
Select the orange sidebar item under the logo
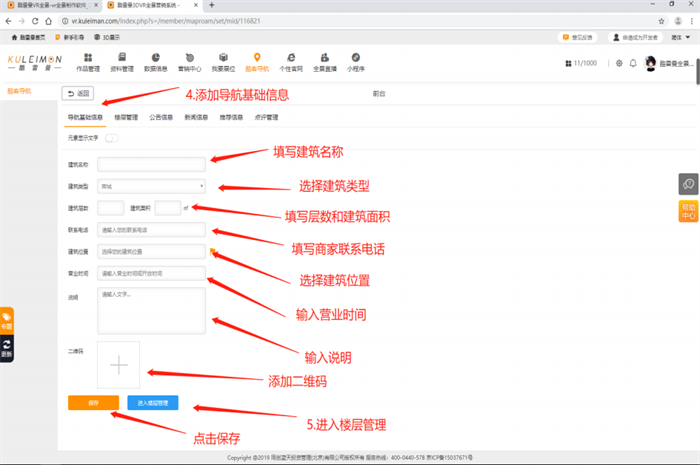pyautogui.click(x=19, y=91)
